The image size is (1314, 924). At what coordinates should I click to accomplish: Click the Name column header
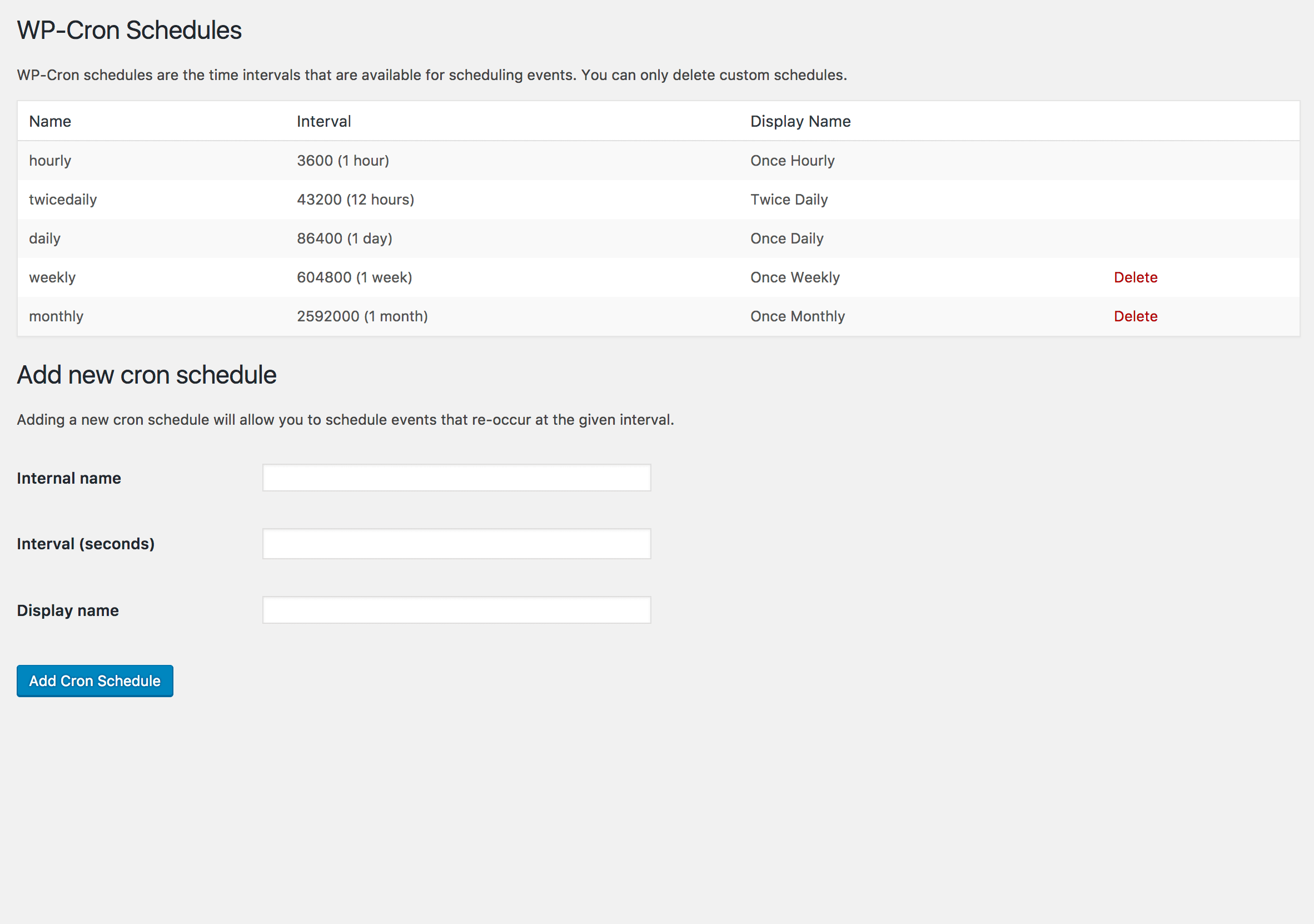point(51,121)
